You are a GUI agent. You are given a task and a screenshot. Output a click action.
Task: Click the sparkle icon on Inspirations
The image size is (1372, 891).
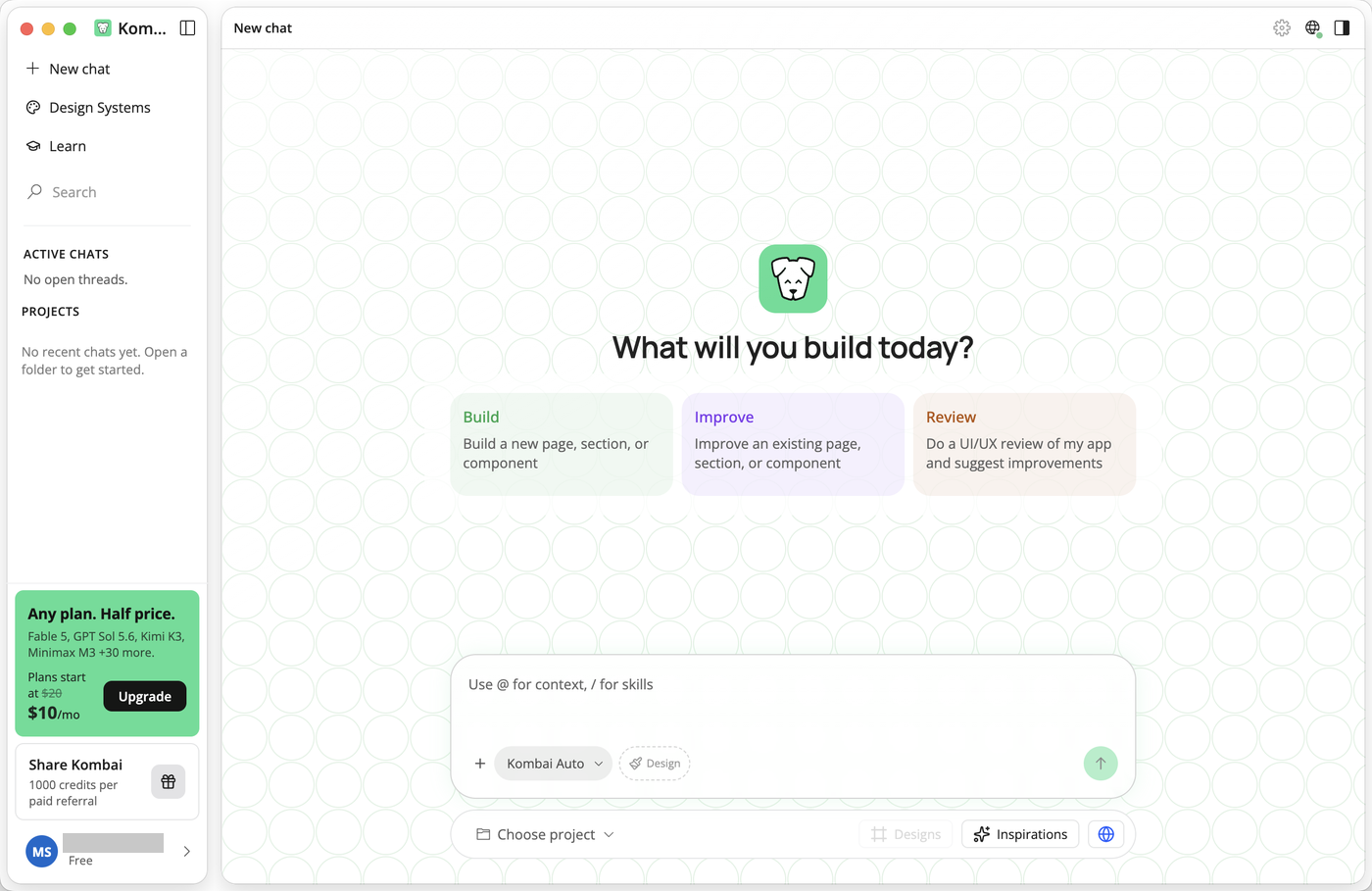[982, 835]
